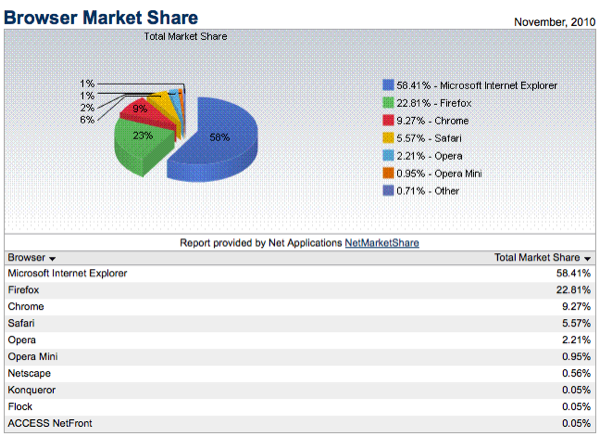
Task: Click the Netscape table row
Action: tap(300, 374)
